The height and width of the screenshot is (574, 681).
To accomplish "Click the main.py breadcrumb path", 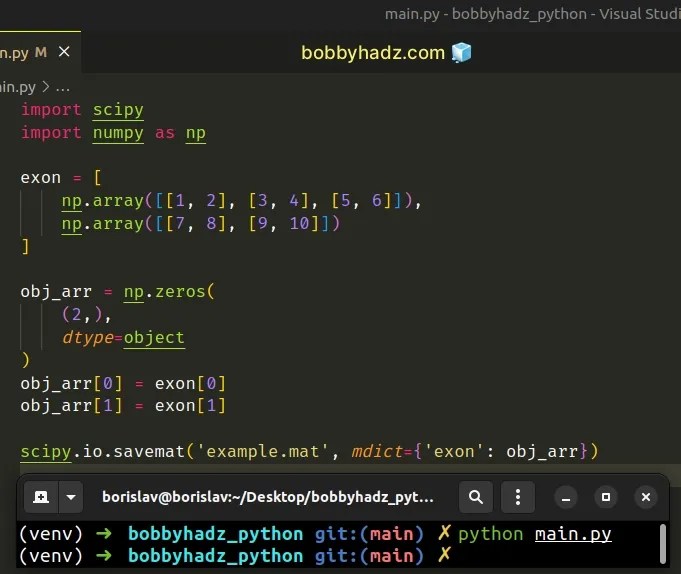I will click(x=17, y=87).
